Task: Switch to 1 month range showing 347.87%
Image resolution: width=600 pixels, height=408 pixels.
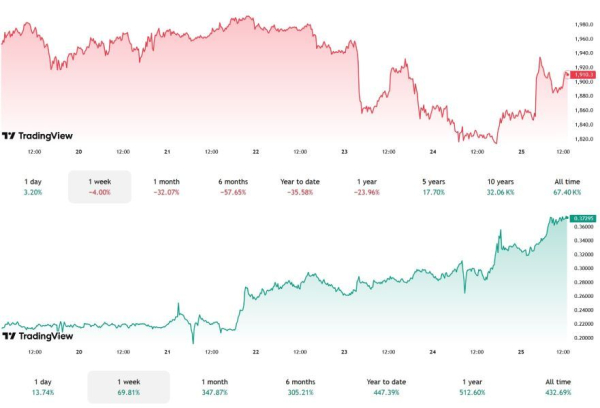Action: point(214,387)
